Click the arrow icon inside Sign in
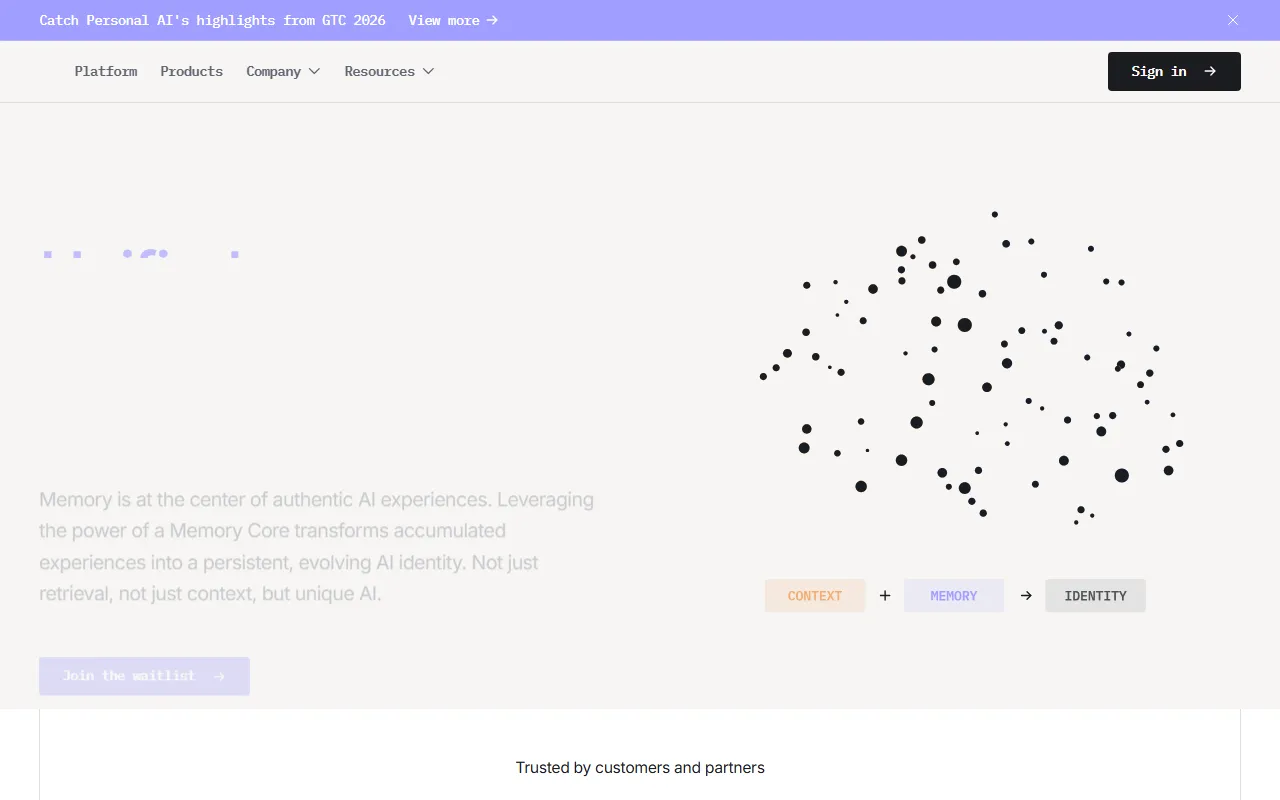 point(1210,71)
